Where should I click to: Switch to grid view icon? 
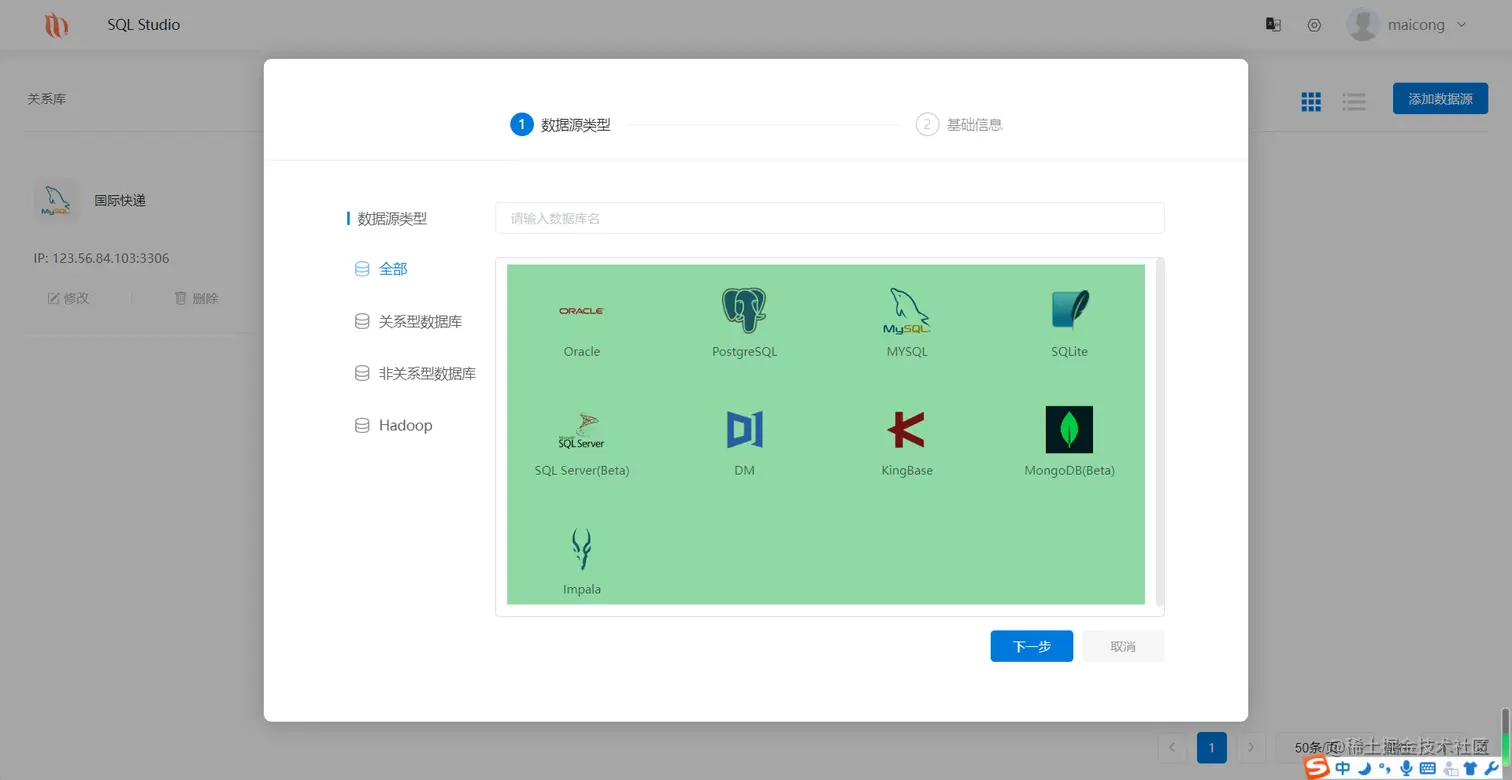coord(1311,101)
